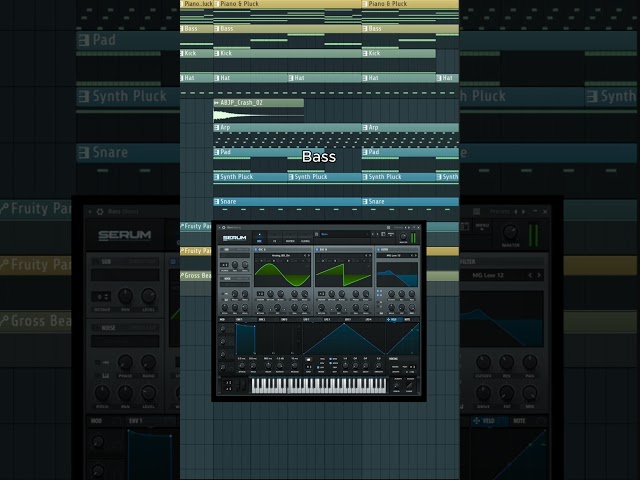The image size is (640, 480).
Task: Toggle the LFO ANCH checkbox
Action: [331, 363]
